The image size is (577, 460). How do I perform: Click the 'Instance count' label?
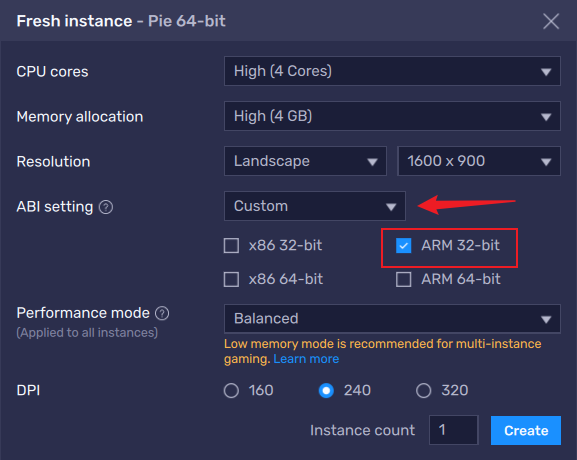[x=362, y=431]
